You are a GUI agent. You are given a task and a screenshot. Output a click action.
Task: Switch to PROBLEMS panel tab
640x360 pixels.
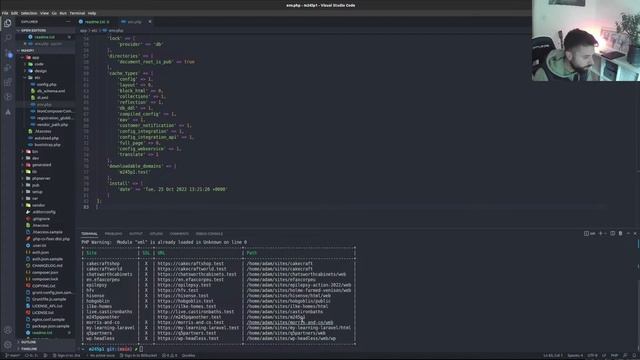coord(113,234)
